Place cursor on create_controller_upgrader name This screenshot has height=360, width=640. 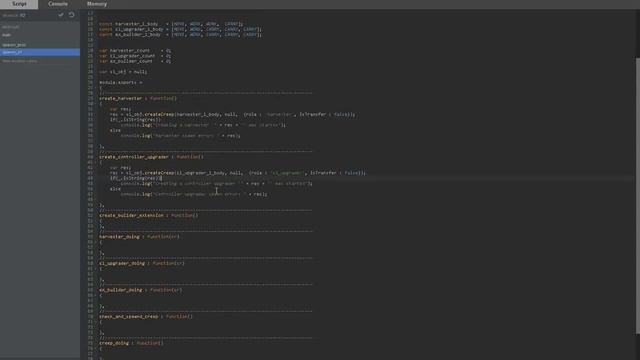point(134,157)
